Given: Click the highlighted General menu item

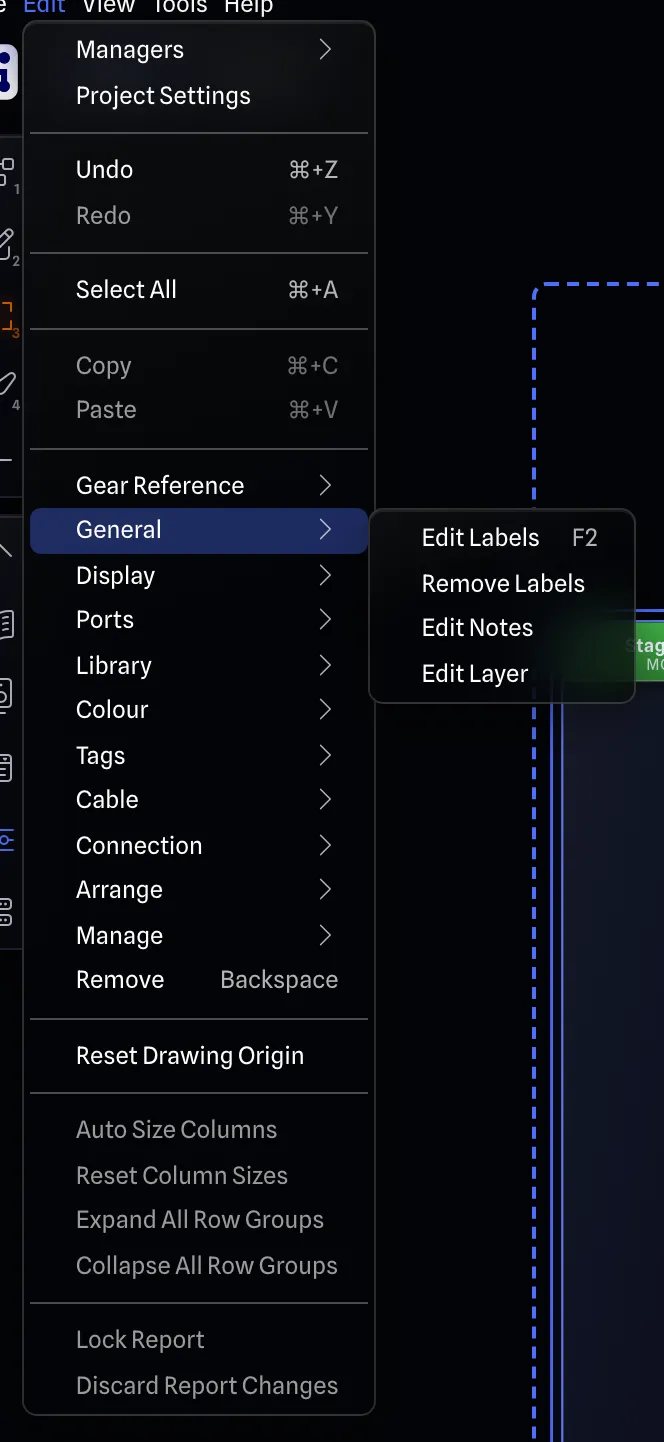Looking at the screenshot, I should coord(199,530).
